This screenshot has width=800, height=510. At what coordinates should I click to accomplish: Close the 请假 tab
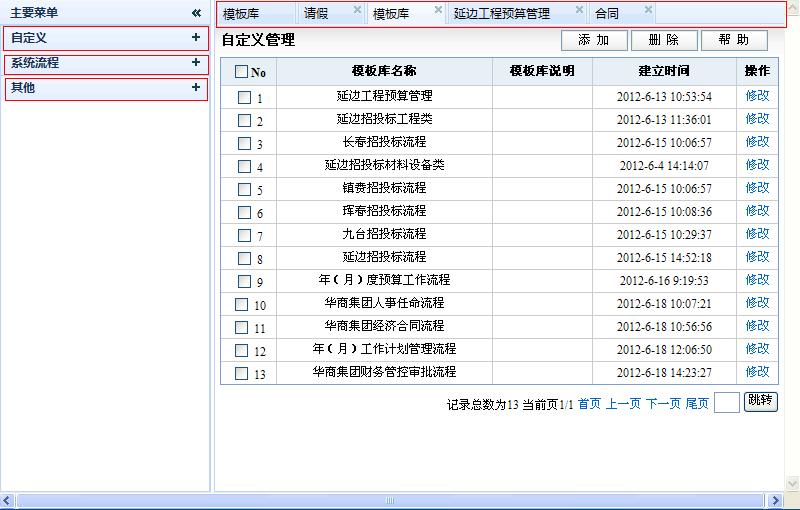357,10
